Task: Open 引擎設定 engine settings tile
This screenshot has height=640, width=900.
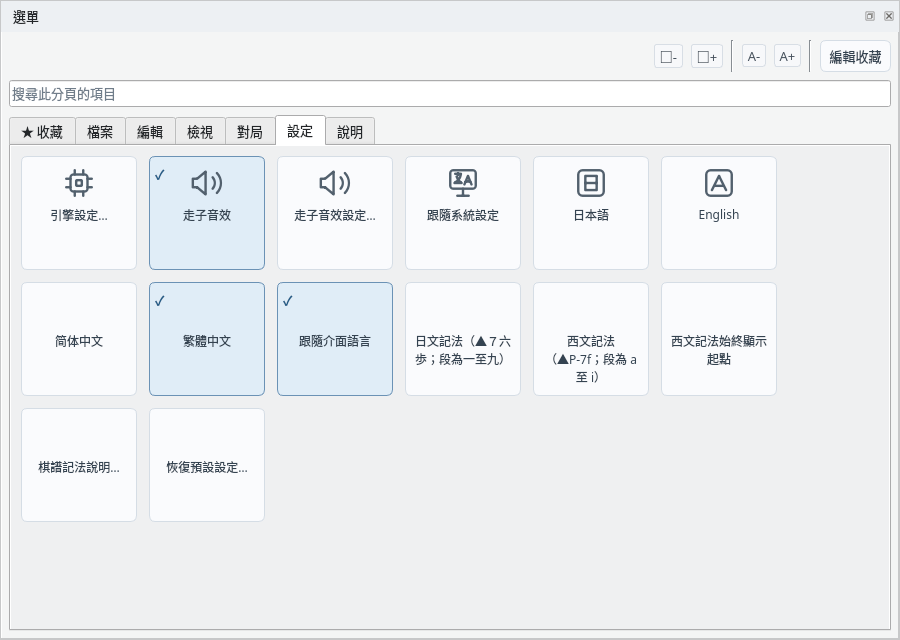Action: point(79,213)
